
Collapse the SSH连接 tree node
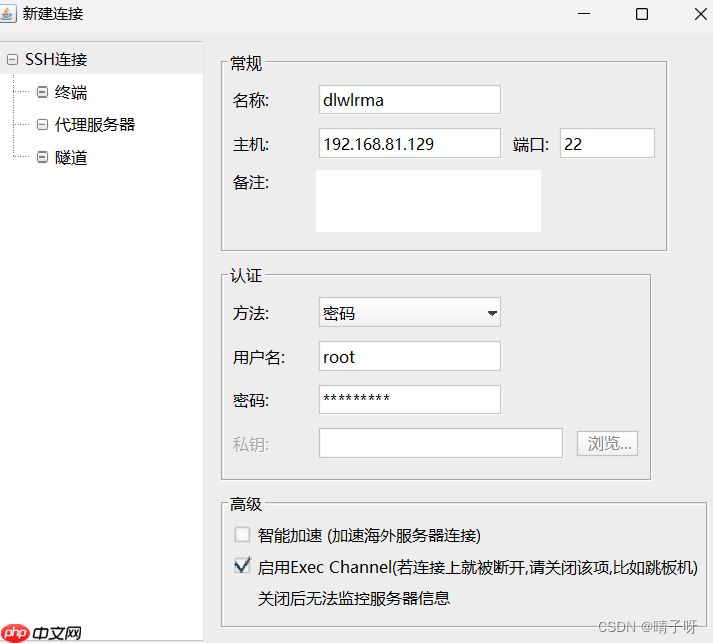coord(12,60)
